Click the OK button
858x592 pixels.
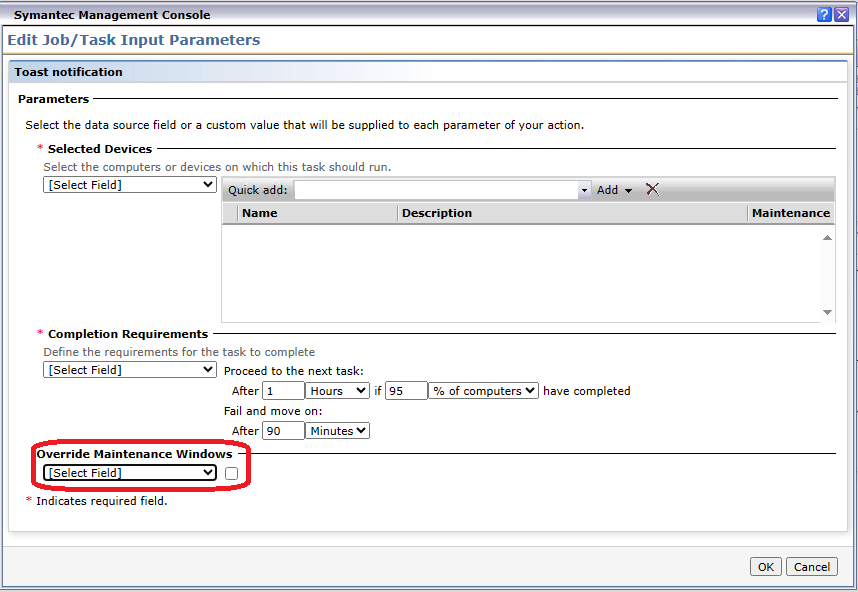[x=765, y=567]
